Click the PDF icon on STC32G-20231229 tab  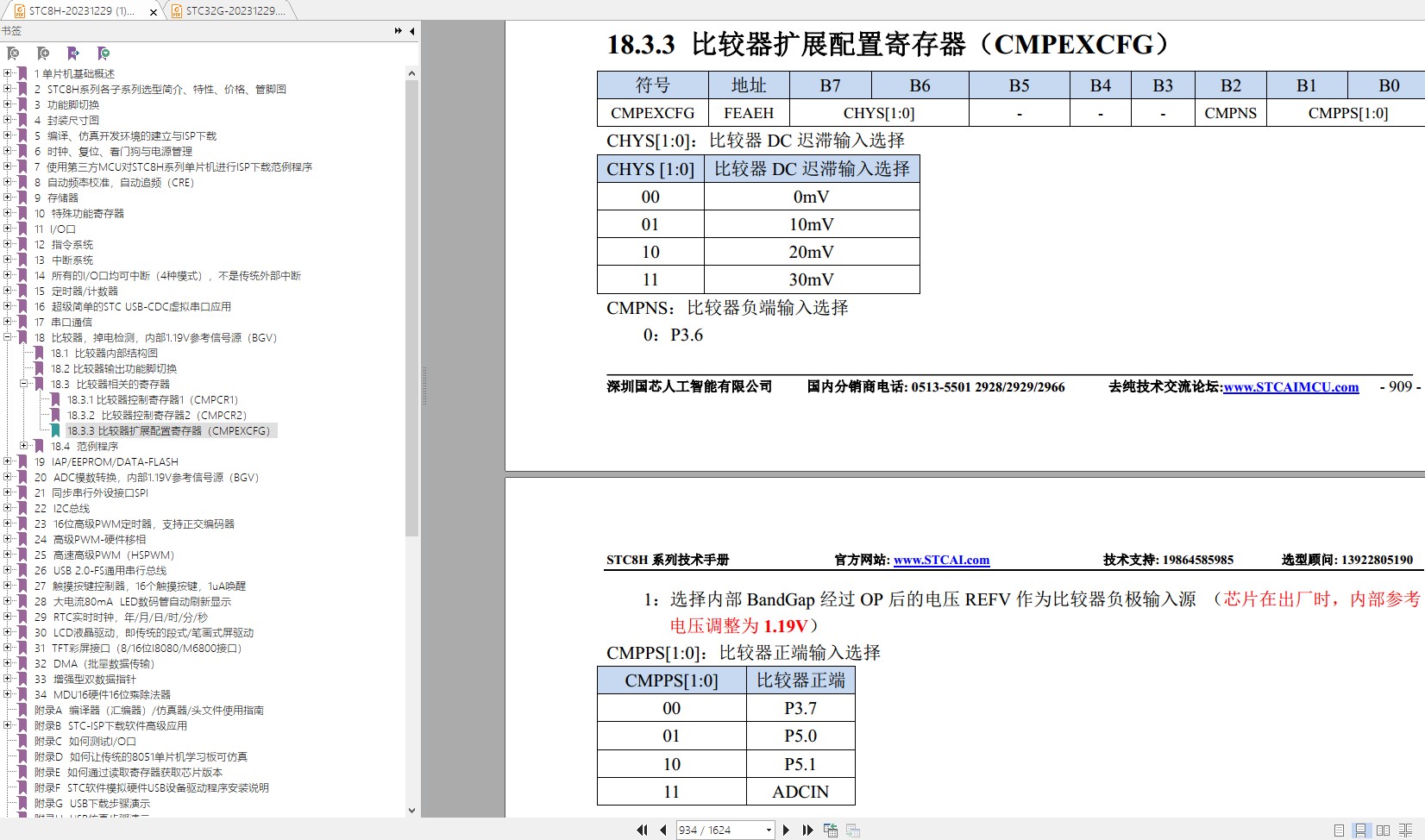(x=177, y=10)
